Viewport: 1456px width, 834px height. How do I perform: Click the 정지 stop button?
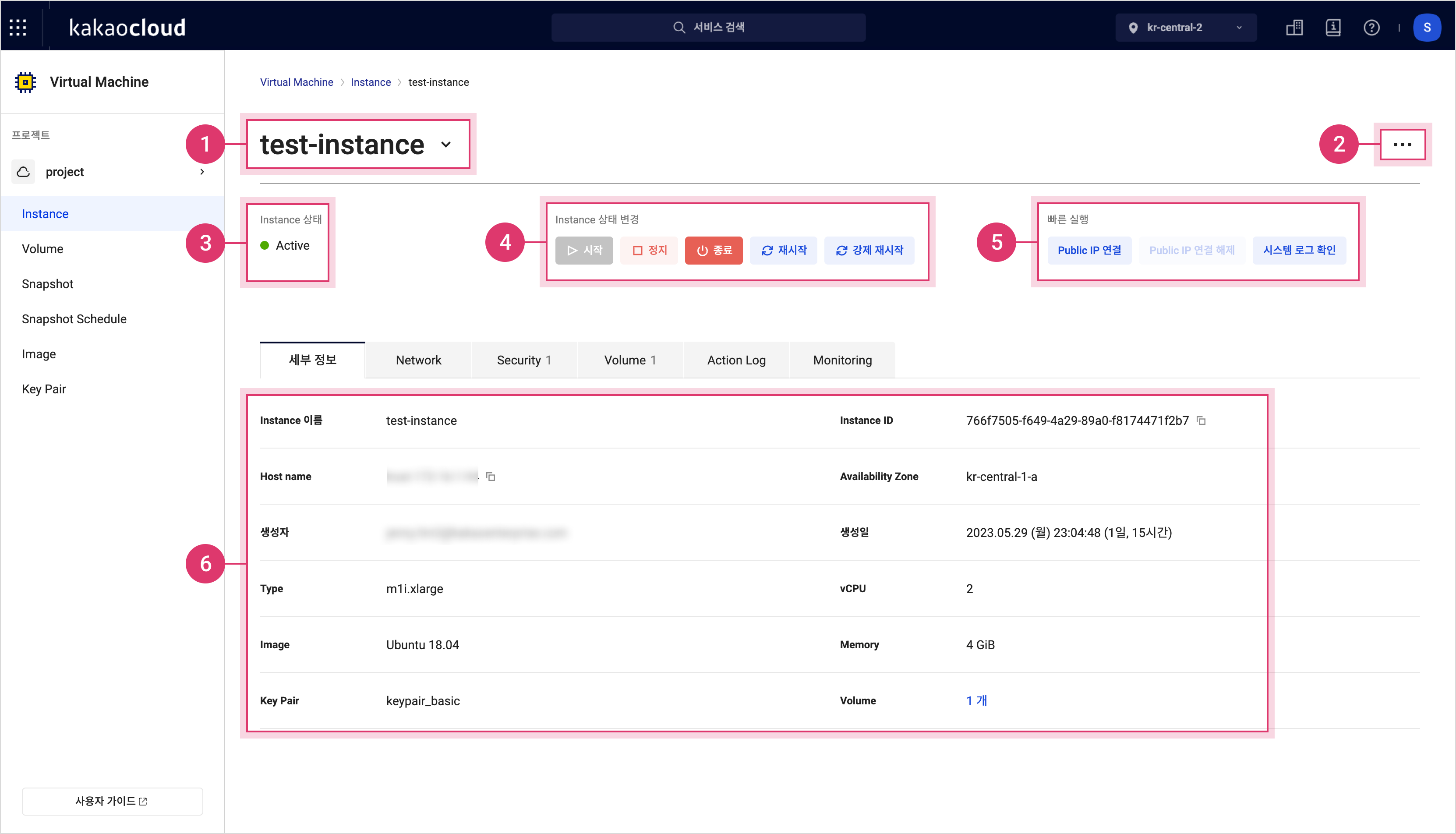649,250
